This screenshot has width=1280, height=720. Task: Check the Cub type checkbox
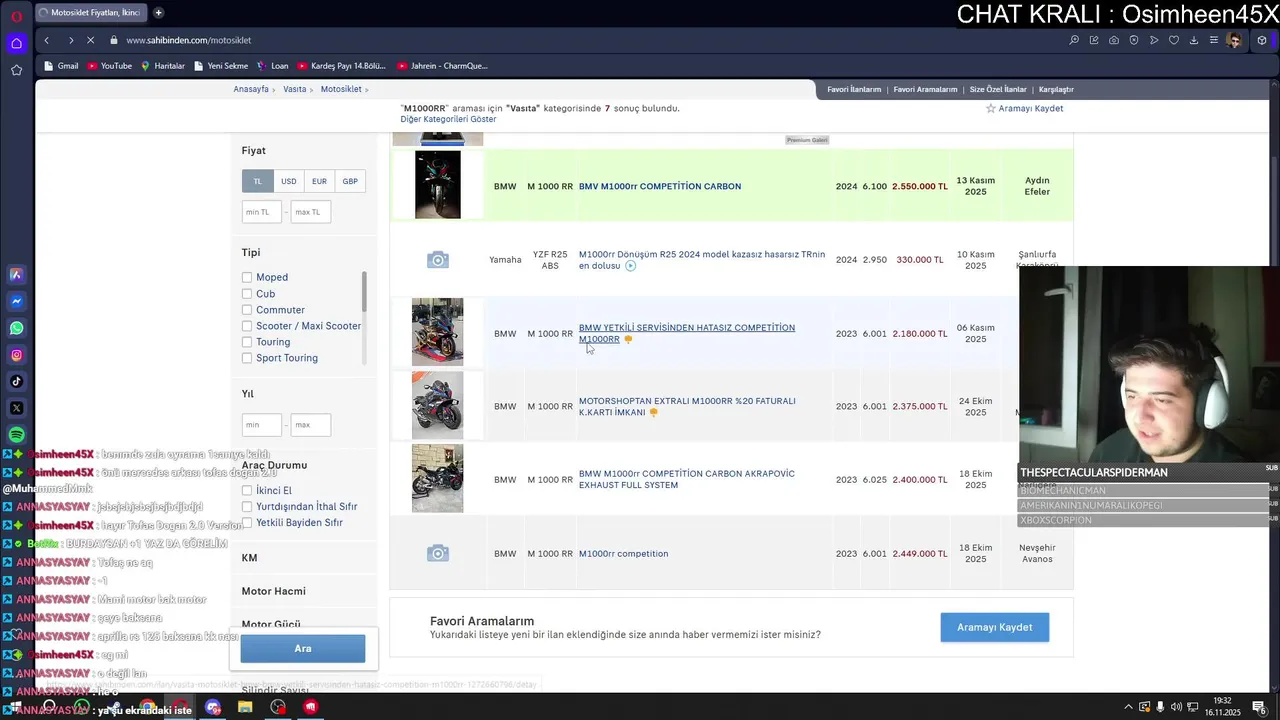click(x=247, y=294)
